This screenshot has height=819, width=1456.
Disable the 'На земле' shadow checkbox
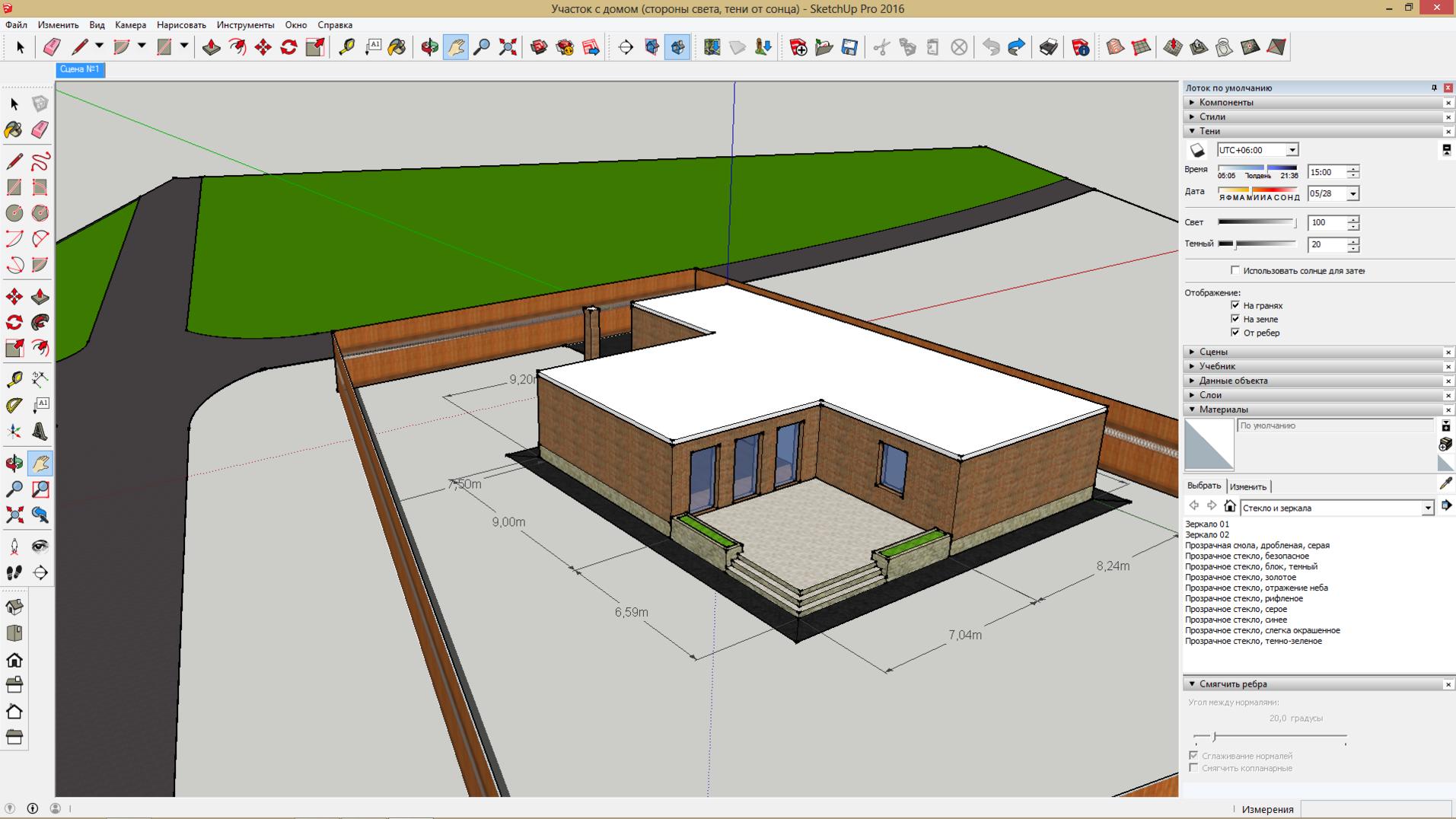point(1235,319)
